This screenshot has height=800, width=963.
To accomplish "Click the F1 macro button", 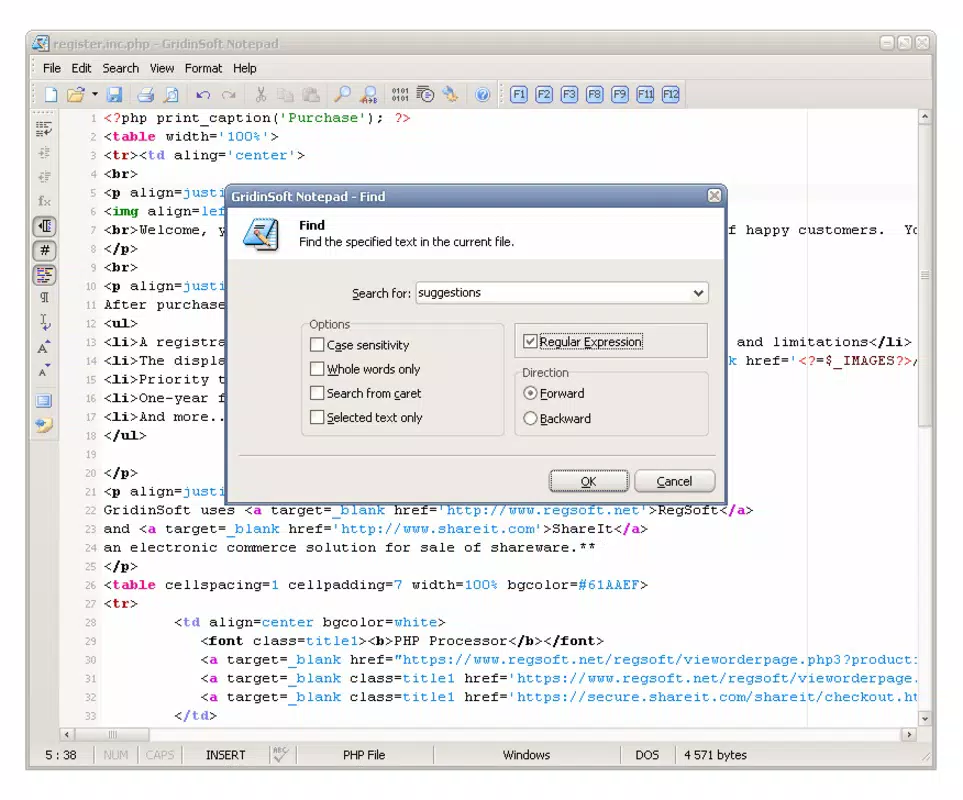I will pos(519,95).
